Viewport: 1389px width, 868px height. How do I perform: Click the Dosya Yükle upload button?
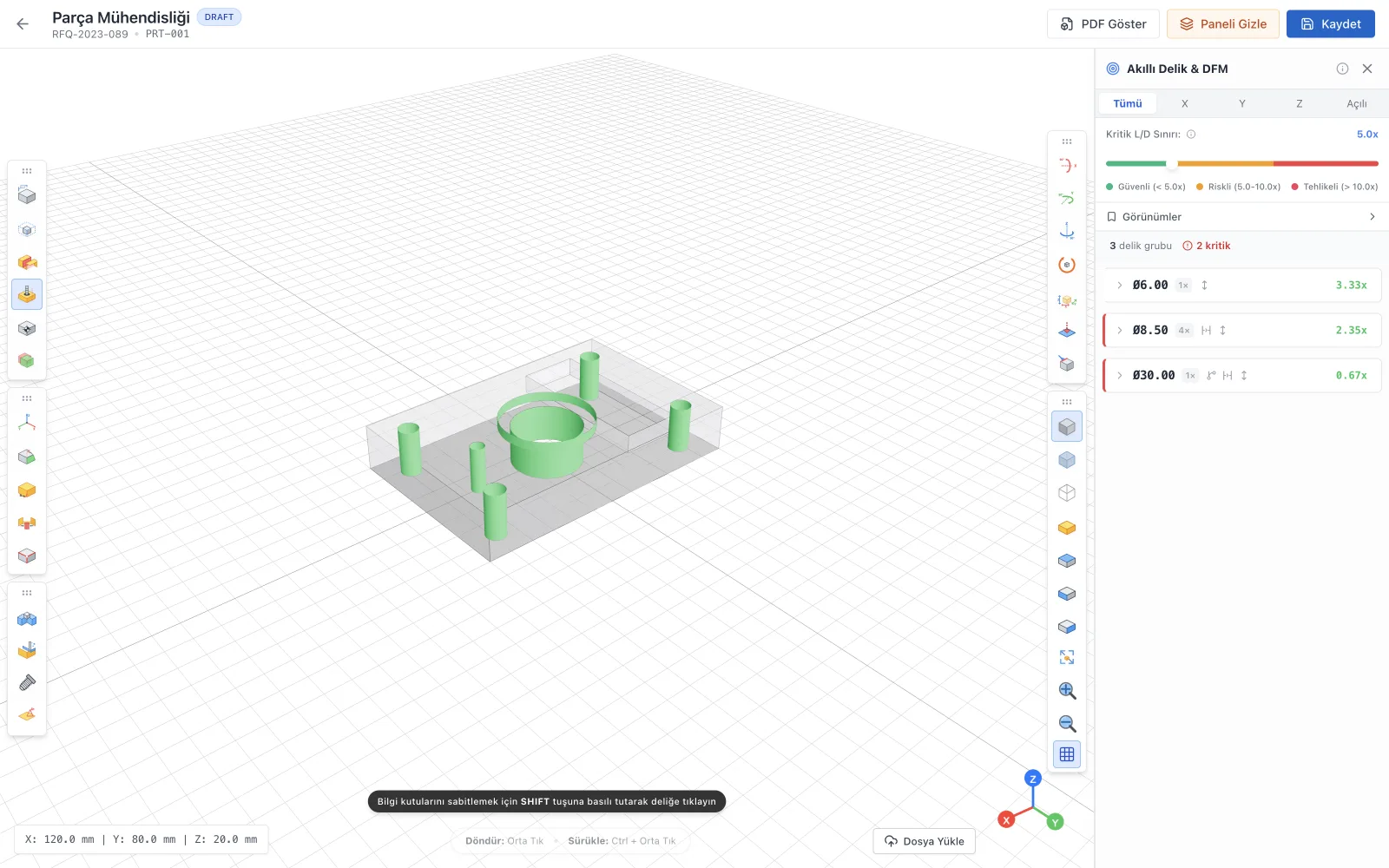tap(925, 841)
